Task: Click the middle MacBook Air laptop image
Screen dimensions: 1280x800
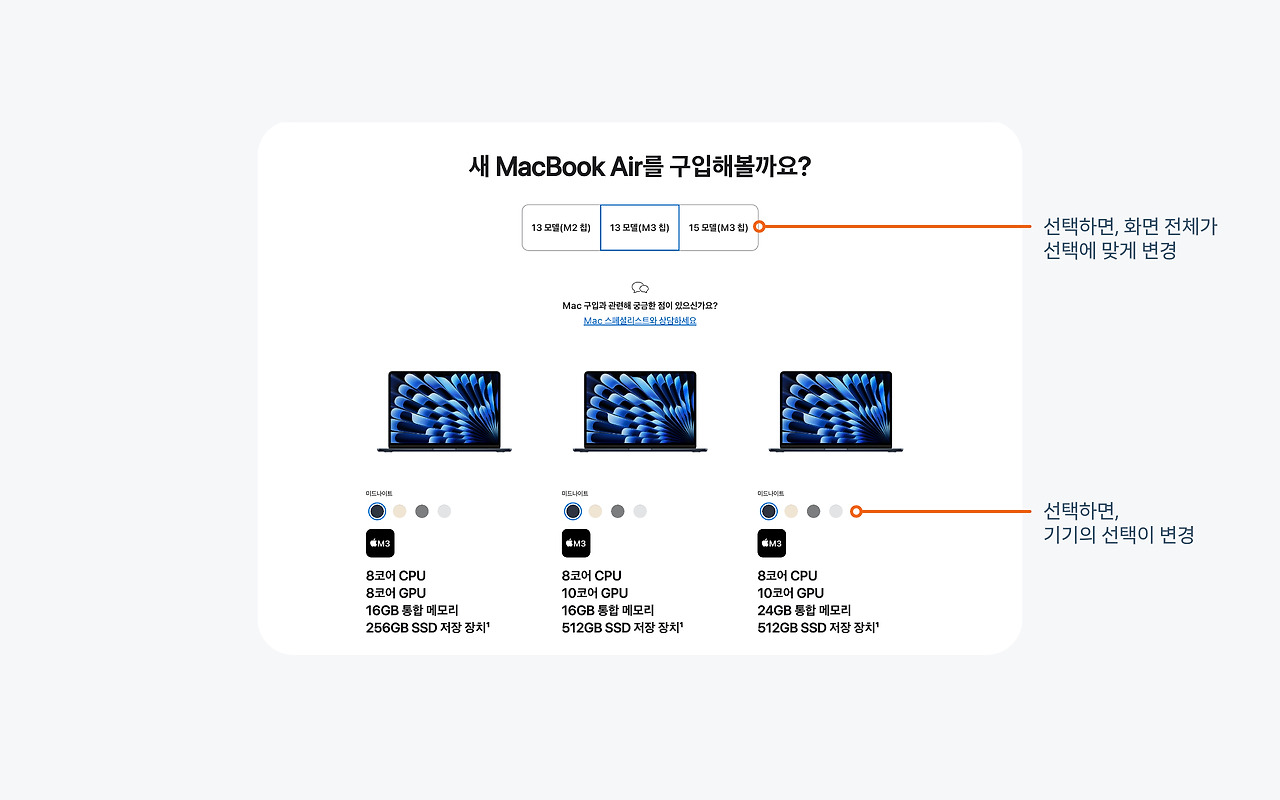Action: pos(640,412)
